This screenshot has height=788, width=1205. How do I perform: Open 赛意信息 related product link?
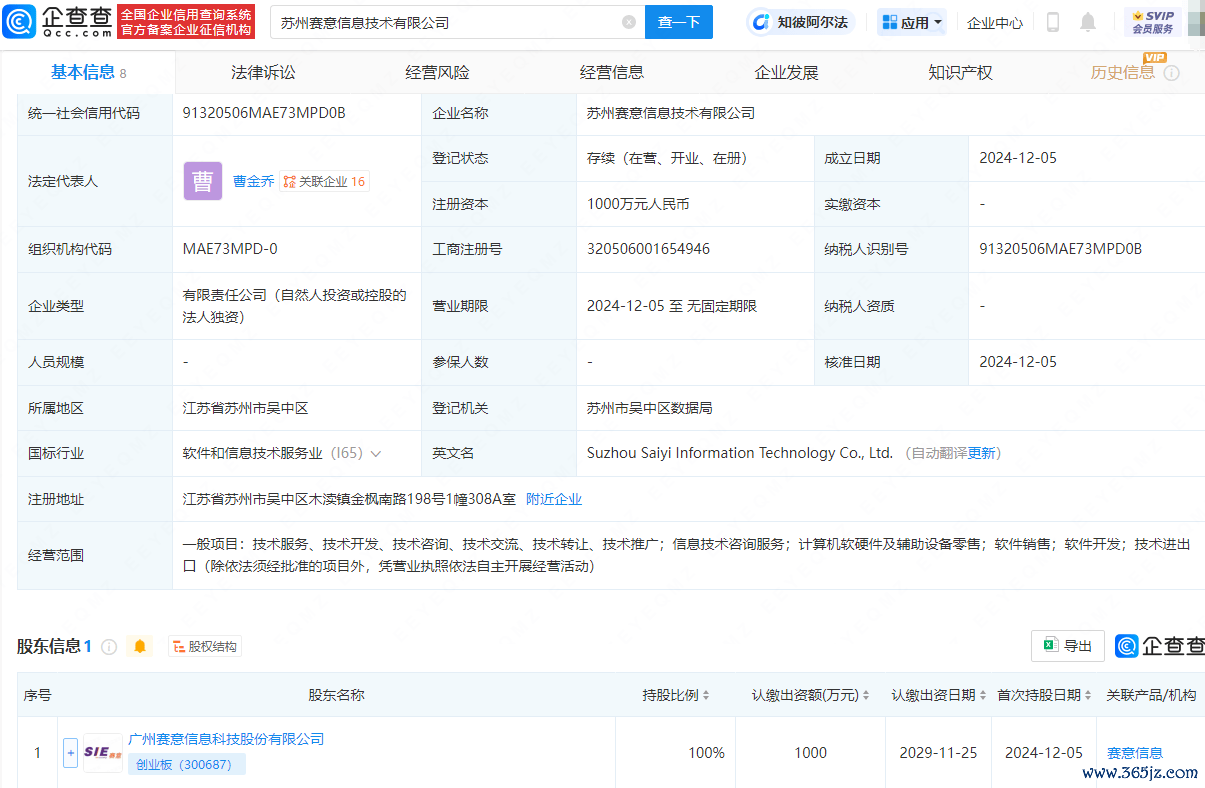pyautogui.click(x=1135, y=753)
